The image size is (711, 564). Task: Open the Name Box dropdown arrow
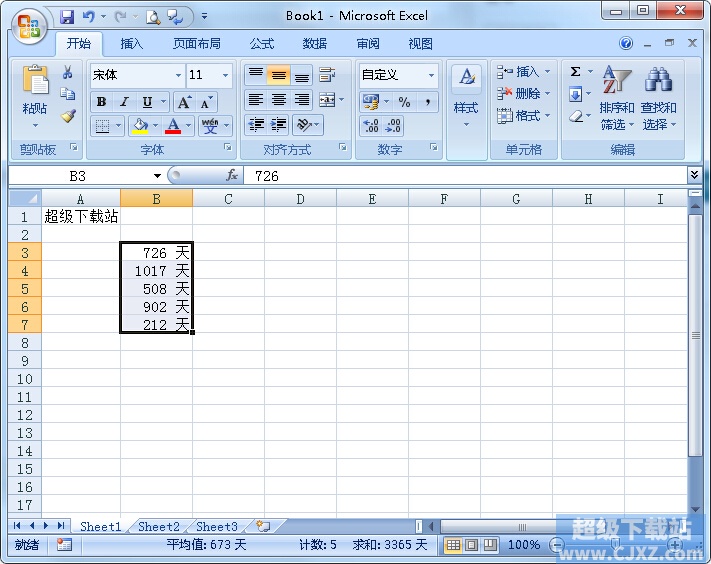[x=157, y=175]
